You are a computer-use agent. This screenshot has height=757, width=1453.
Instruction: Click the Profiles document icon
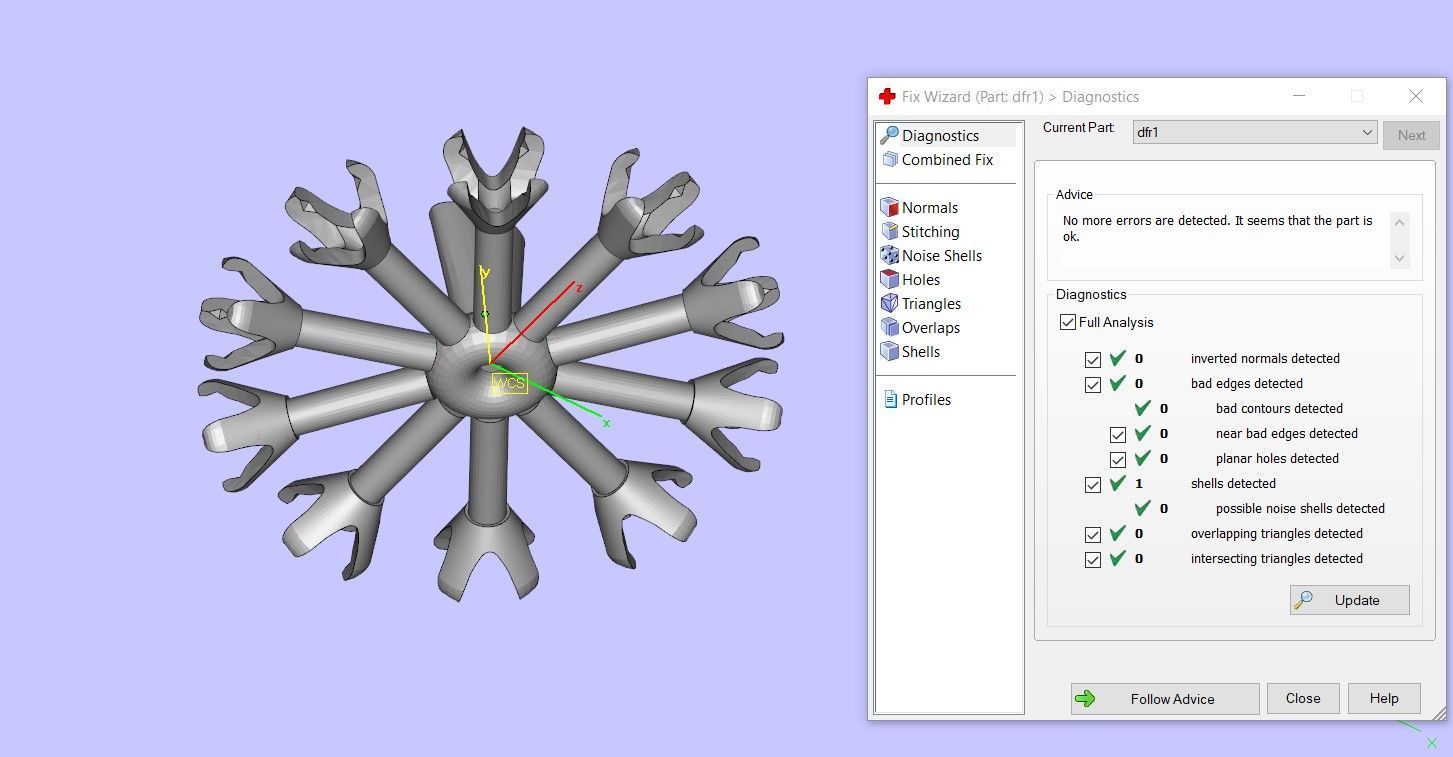tap(890, 399)
